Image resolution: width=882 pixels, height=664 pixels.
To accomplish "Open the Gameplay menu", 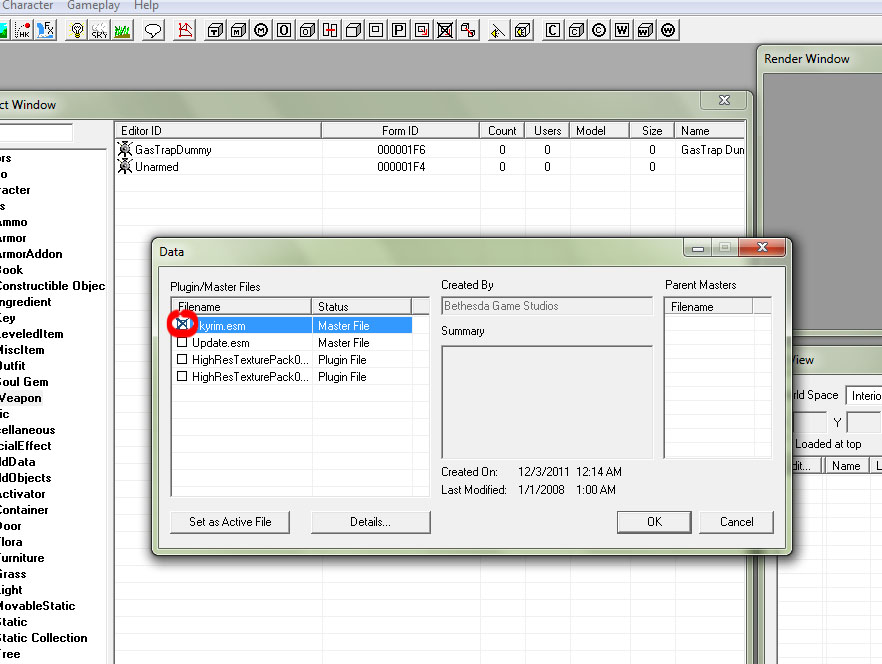I will (93, 6).
